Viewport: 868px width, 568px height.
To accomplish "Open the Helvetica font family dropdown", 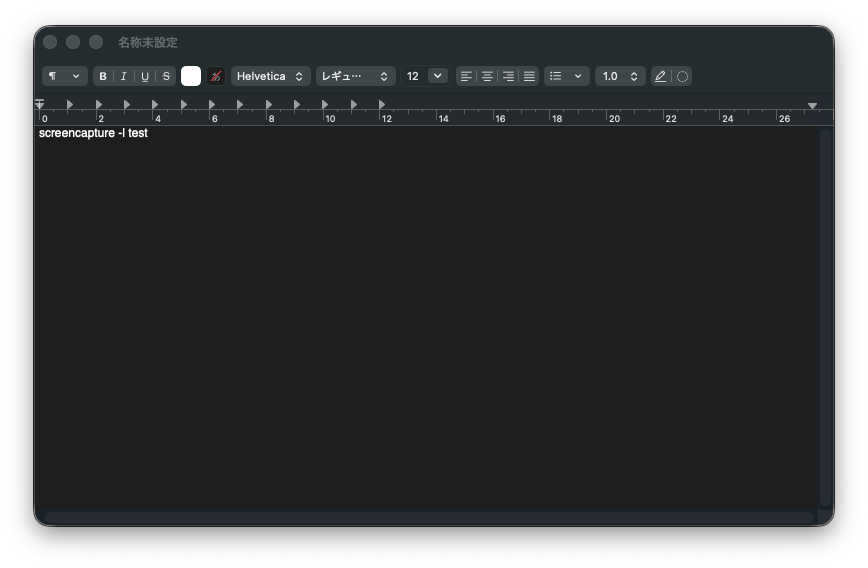I will [271, 76].
